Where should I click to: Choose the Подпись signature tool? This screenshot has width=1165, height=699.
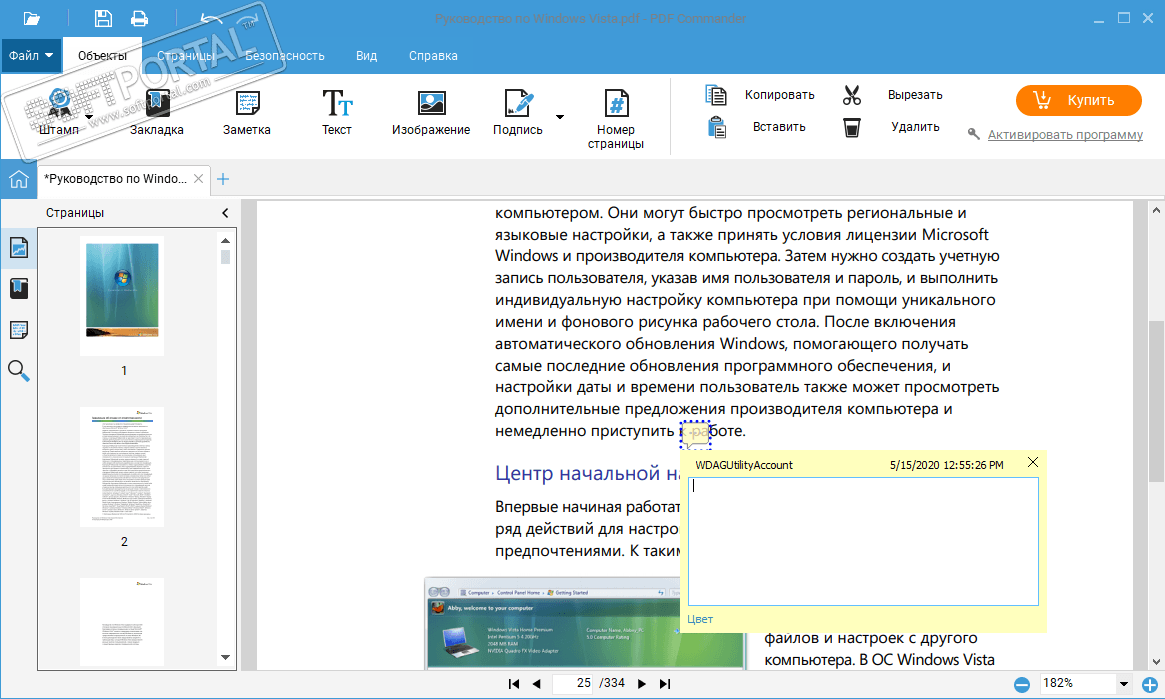(518, 111)
